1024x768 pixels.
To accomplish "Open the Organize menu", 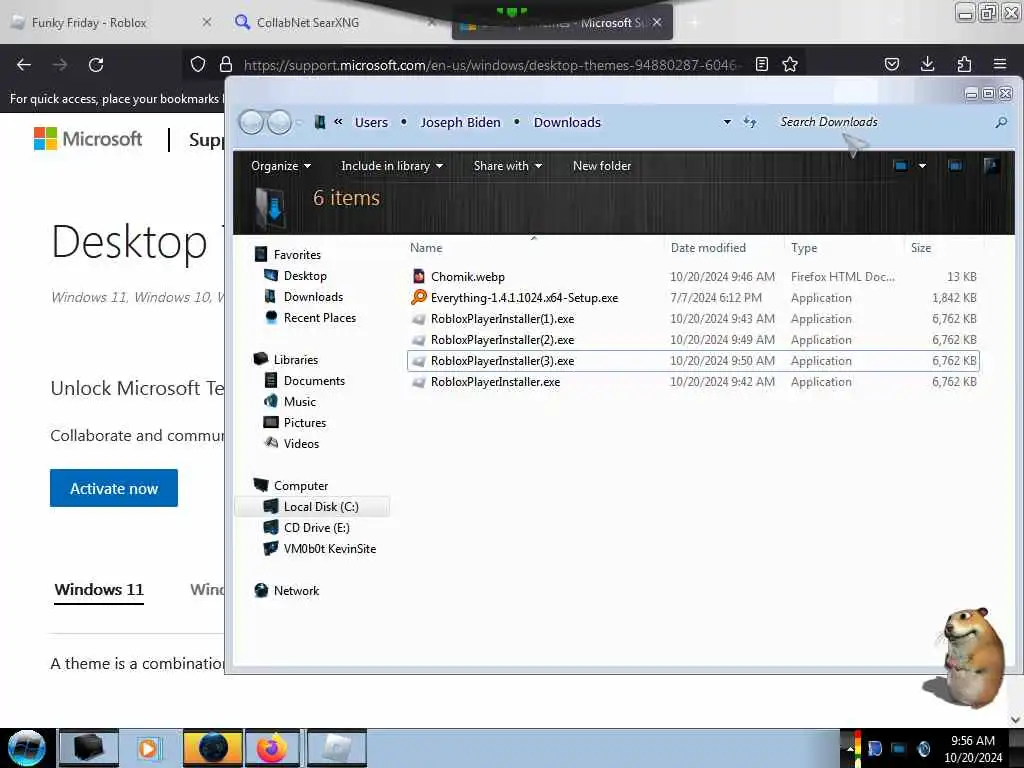I will point(281,166).
